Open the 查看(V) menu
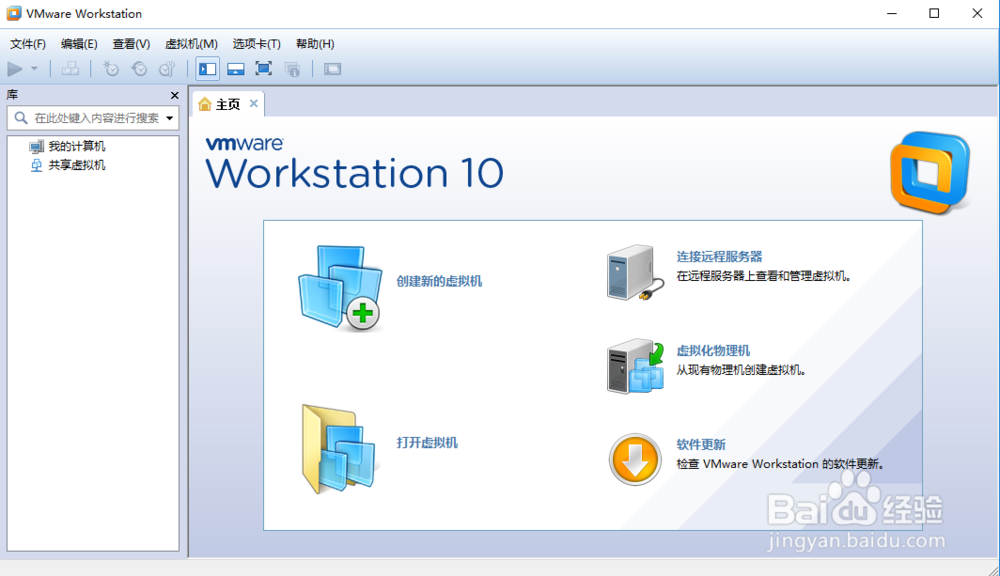1000x576 pixels. tap(131, 43)
